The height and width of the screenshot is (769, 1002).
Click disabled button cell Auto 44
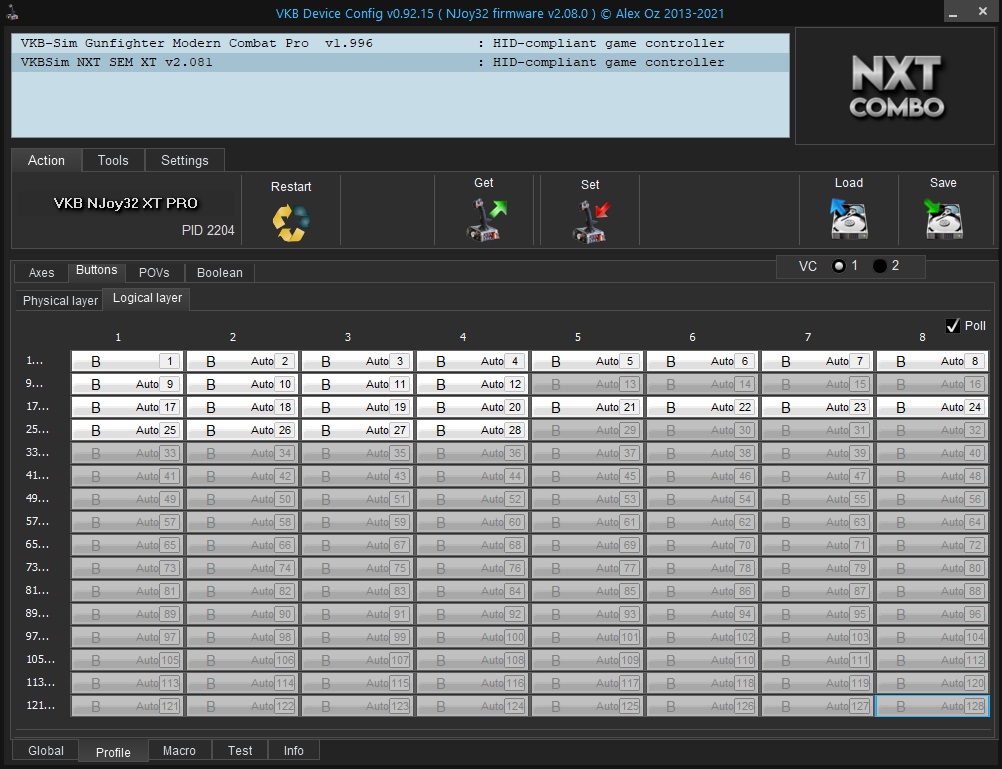(x=472, y=476)
